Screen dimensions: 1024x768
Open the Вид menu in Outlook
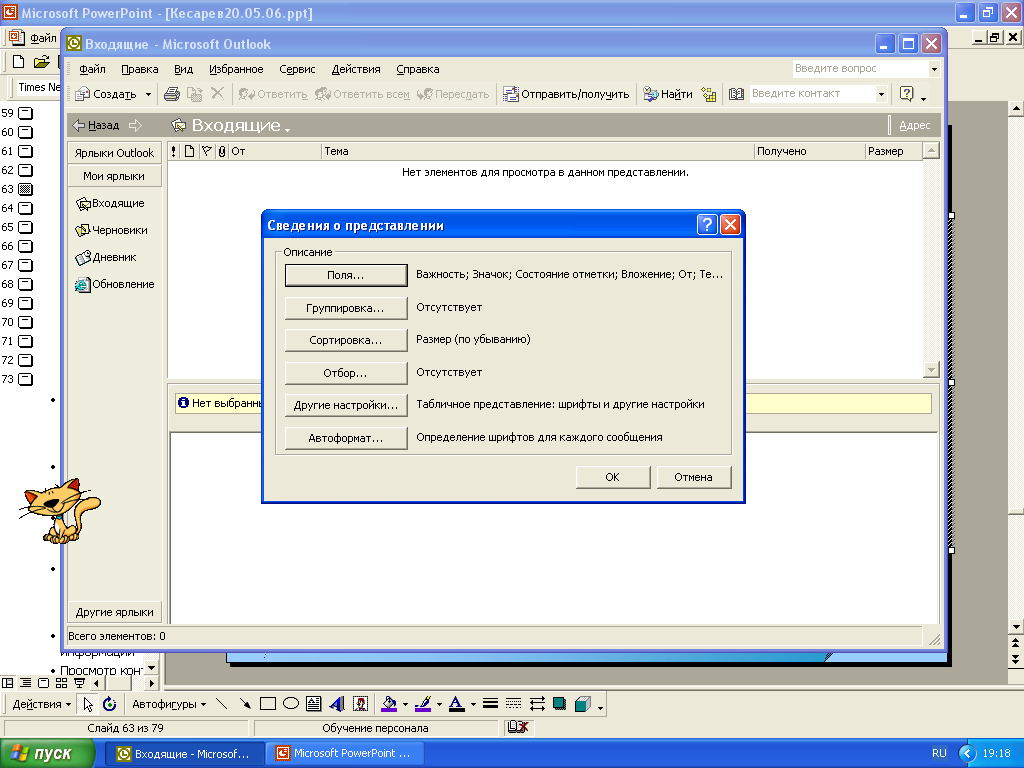tap(184, 69)
